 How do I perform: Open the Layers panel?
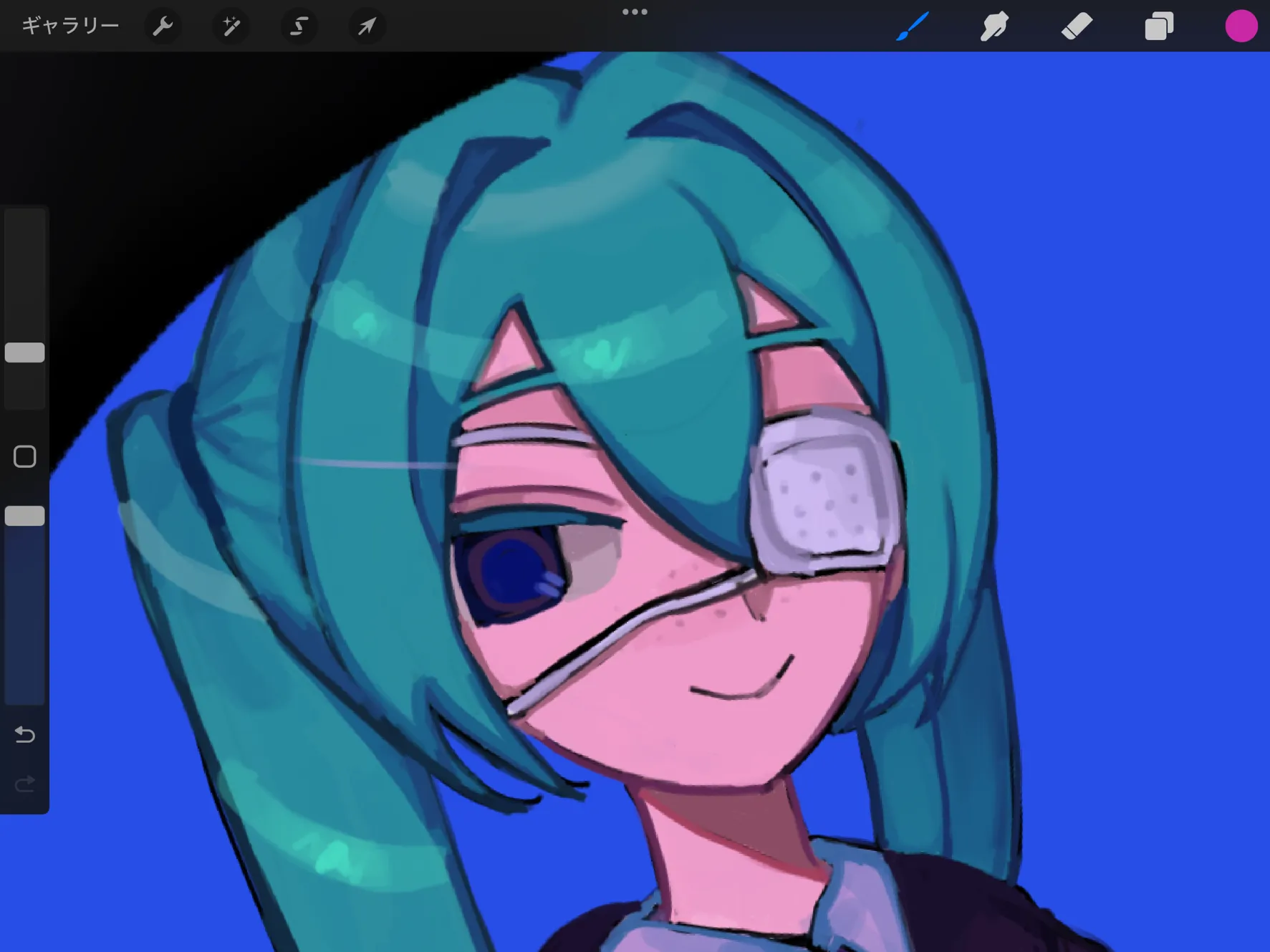pyautogui.click(x=1159, y=27)
